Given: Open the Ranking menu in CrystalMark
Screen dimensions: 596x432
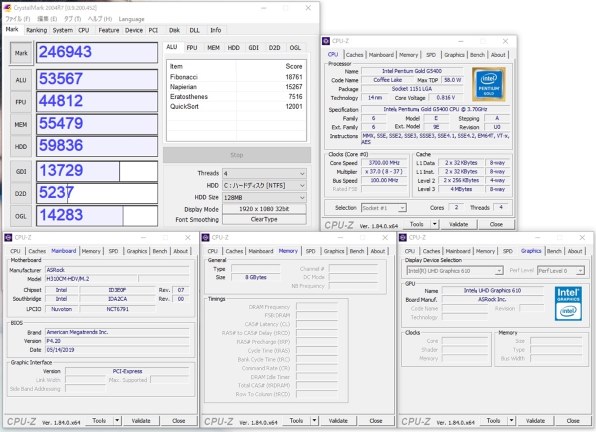Looking at the screenshot, I should tap(36, 30).
